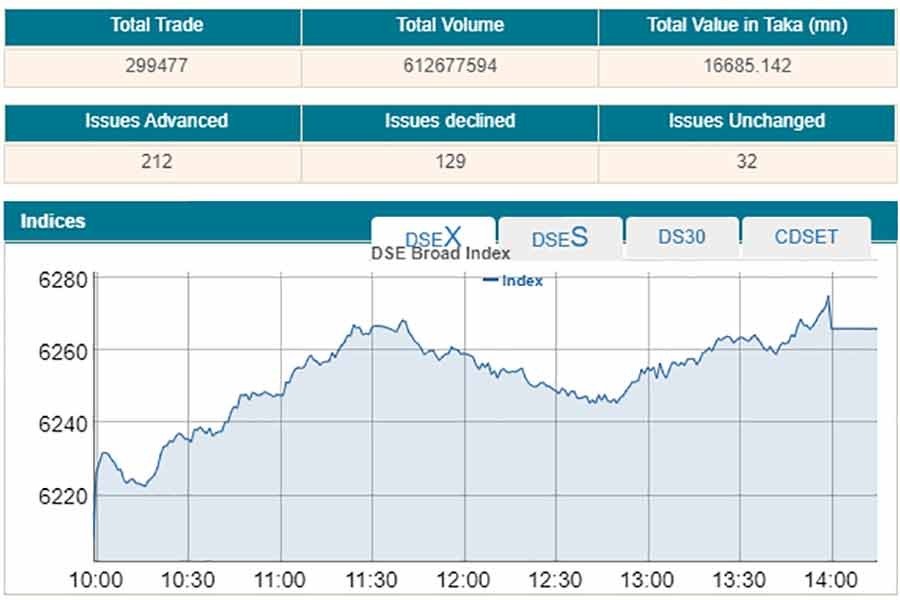This screenshot has height=600, width=900.
Task: Select the 612677594 total volume value
Action: click(x=450, y=67)
